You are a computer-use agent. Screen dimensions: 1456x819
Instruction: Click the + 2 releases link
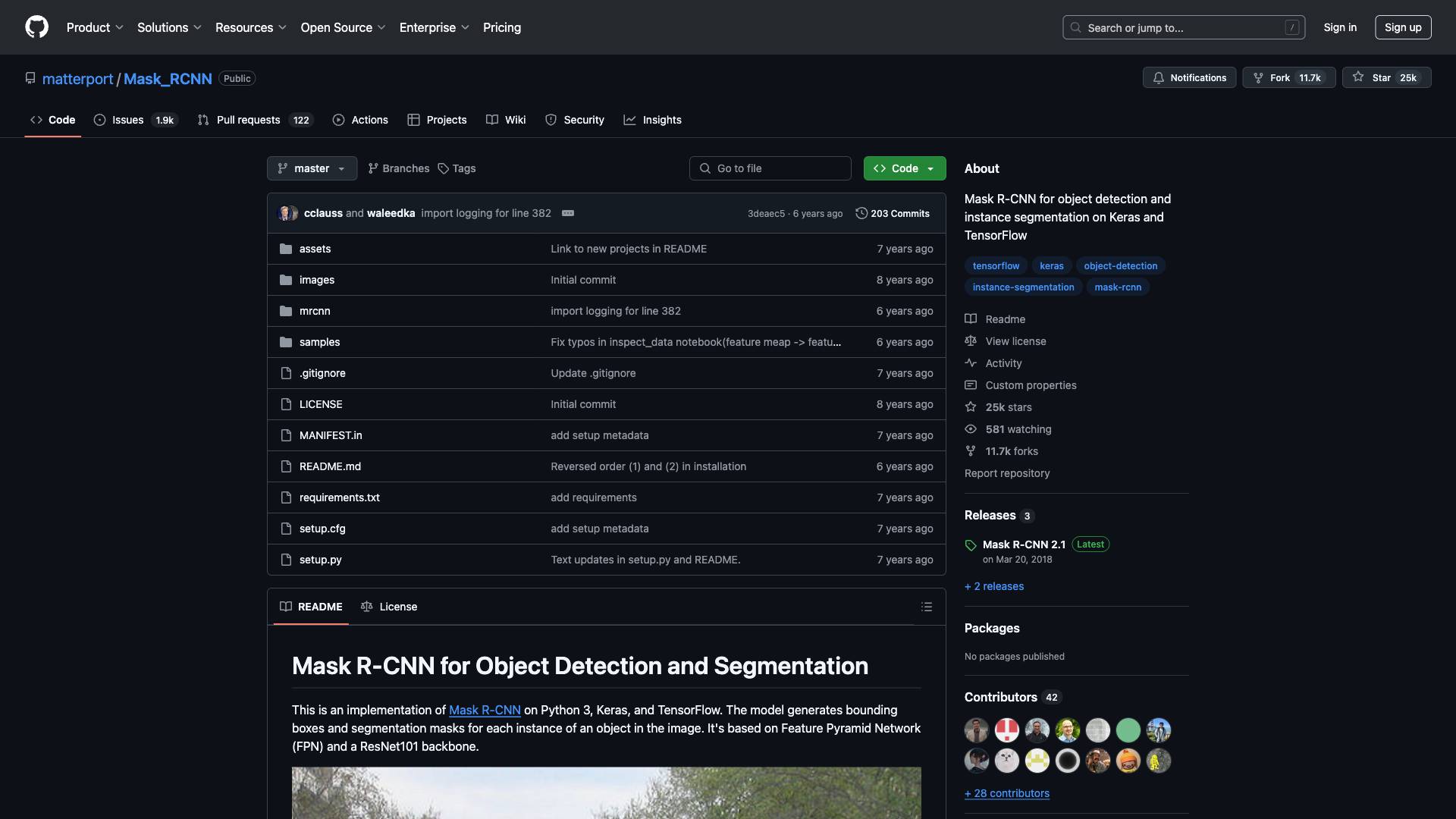click(x=994, y=586)
